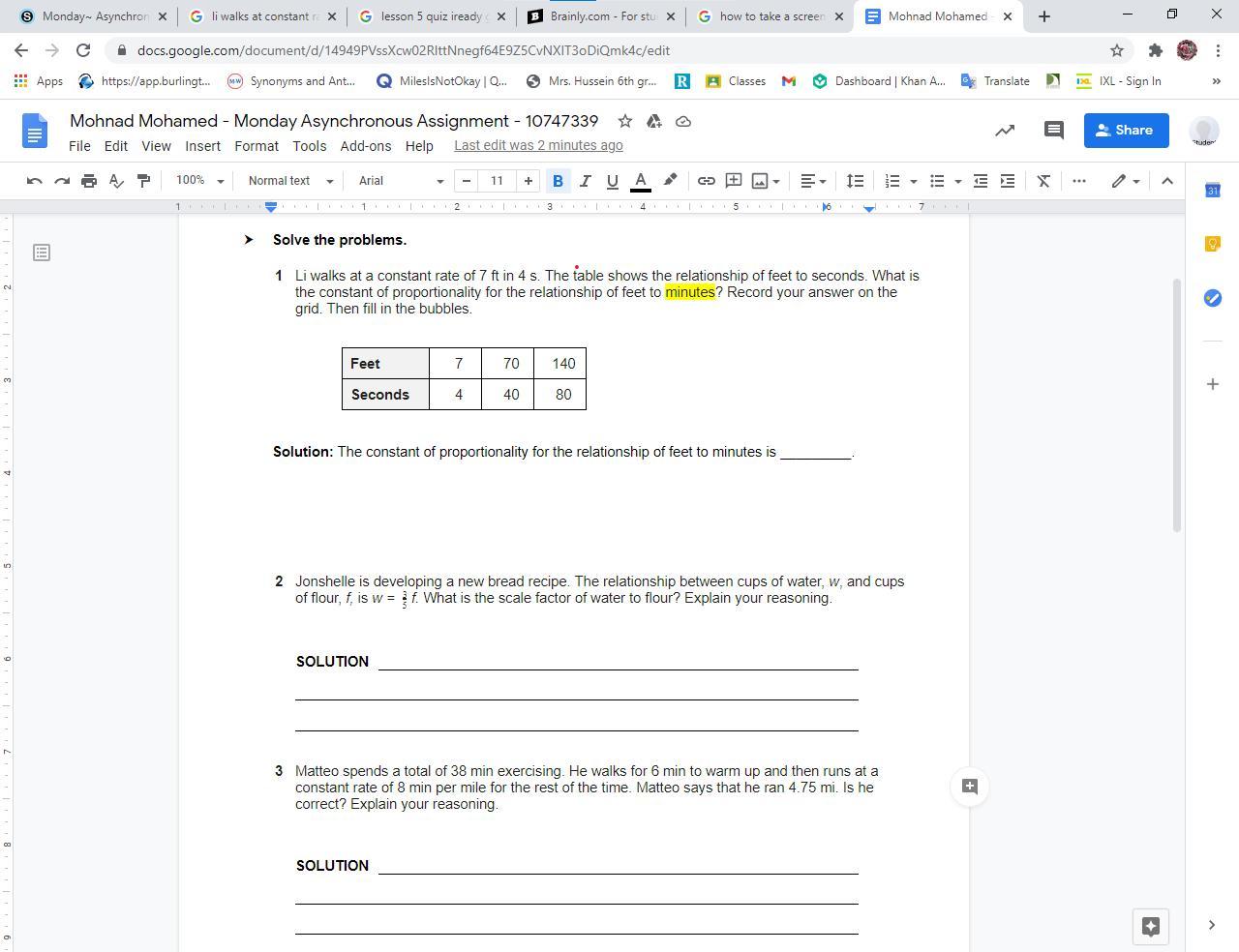
Task: Open line spacing options
Action: point(855,181)
